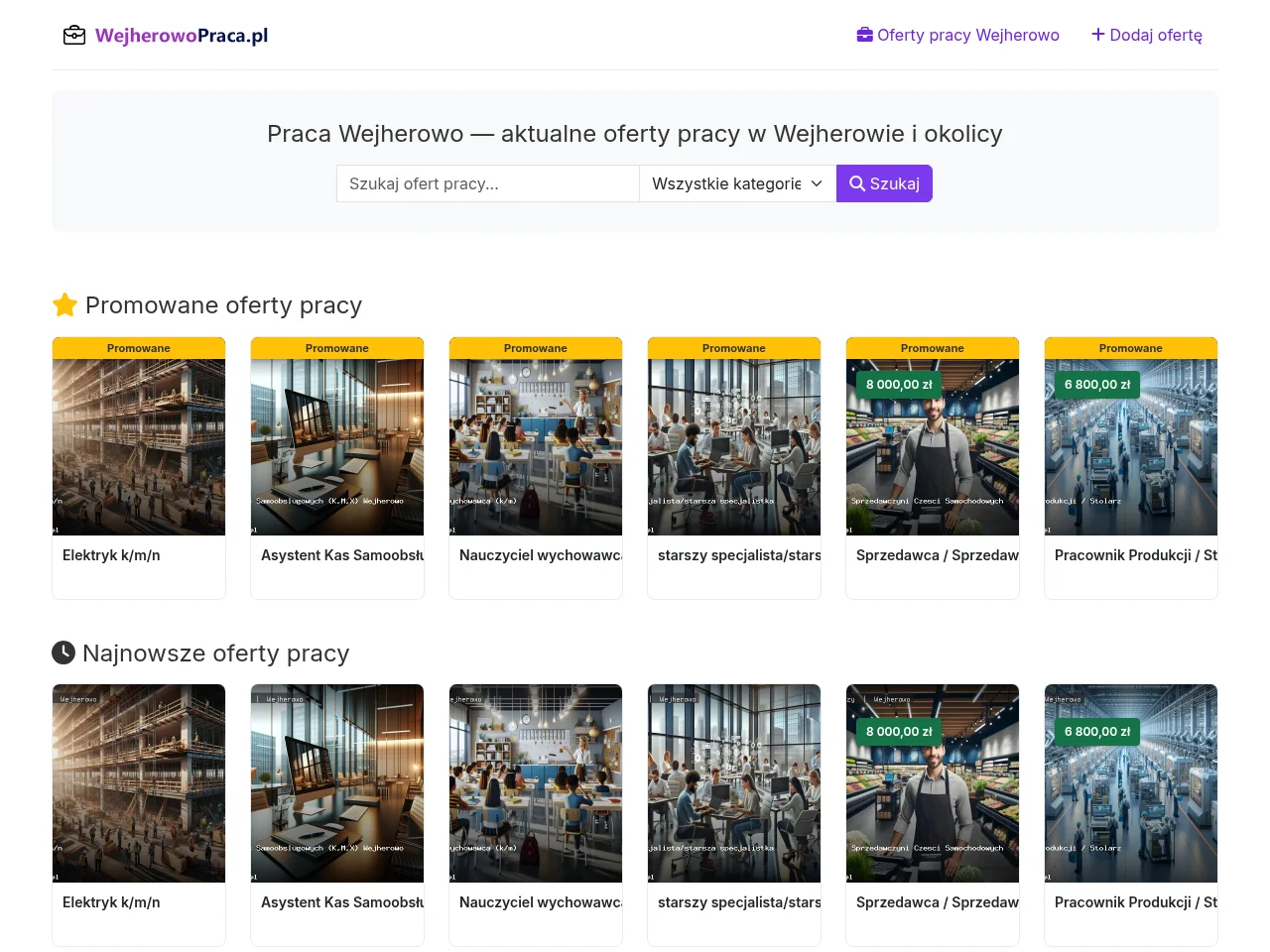Click the Promowane banner above Asystent Kas

click(x=337, y=348)
